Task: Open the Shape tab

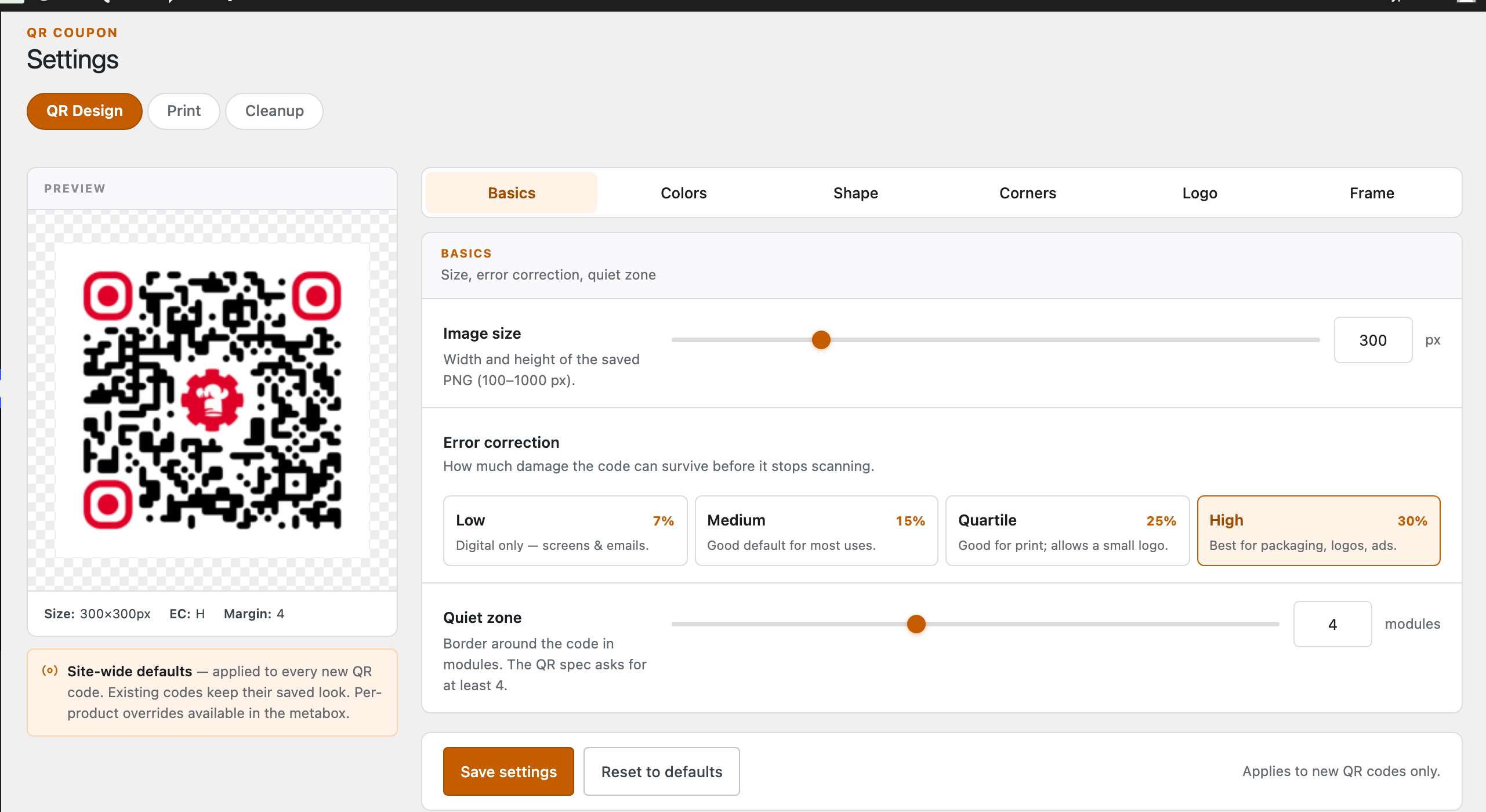Action: [x=856, y=193]
